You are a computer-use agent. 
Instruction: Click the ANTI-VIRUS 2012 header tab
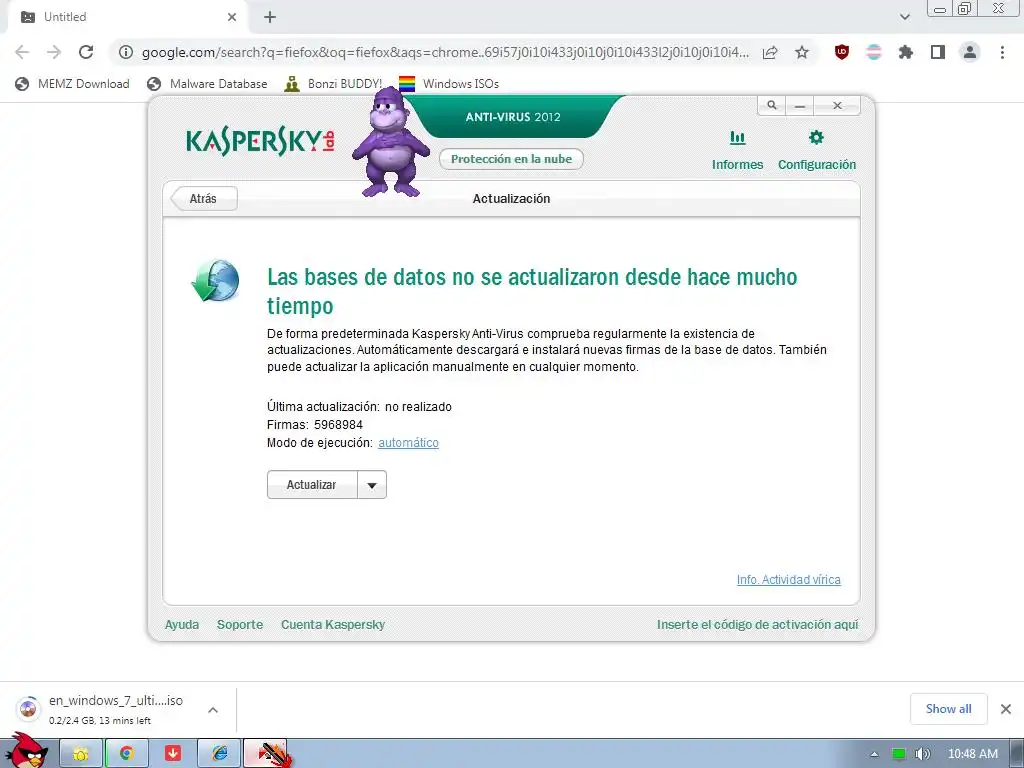click(x=513, y=117)
